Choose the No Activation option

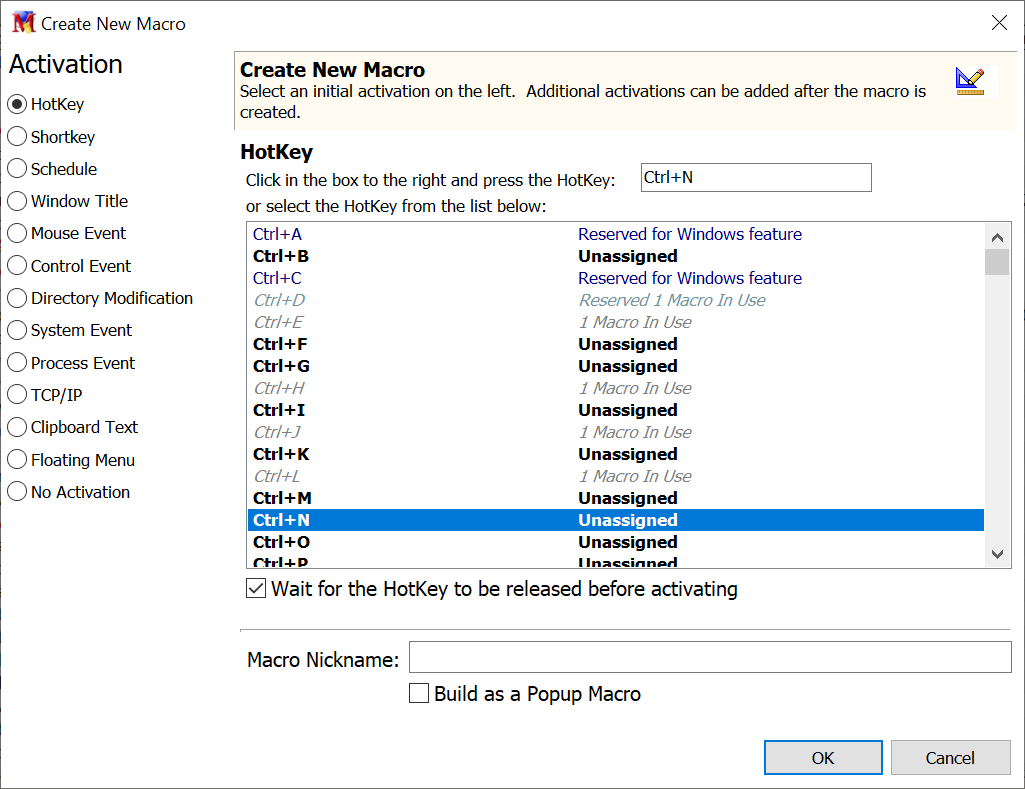[17, 492]
